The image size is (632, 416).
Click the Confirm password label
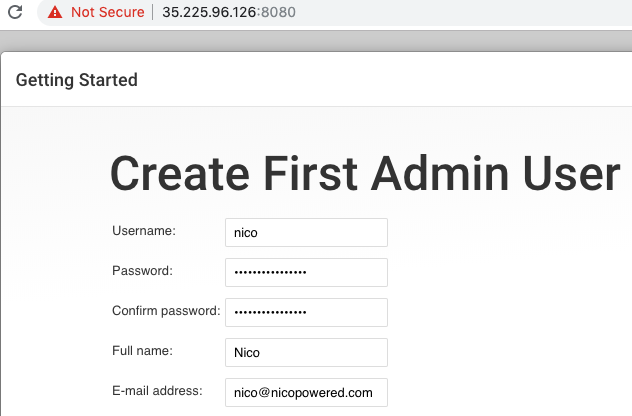click(x=166, y=311)
